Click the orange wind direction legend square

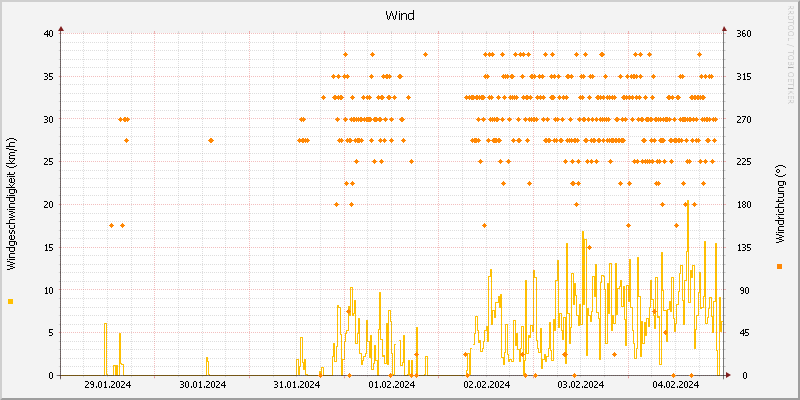(x=779, y=266)
